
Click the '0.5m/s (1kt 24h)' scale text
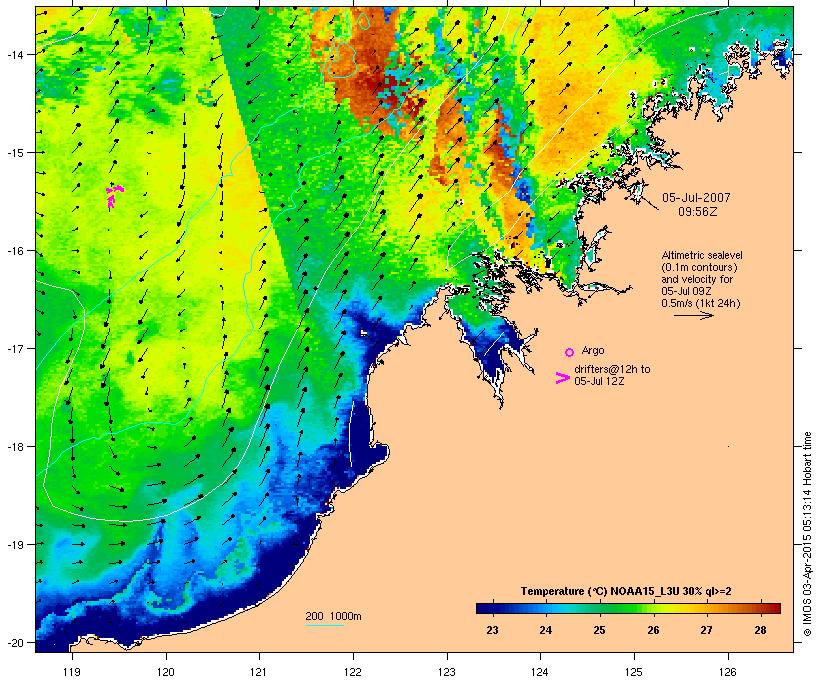point(701,303)
